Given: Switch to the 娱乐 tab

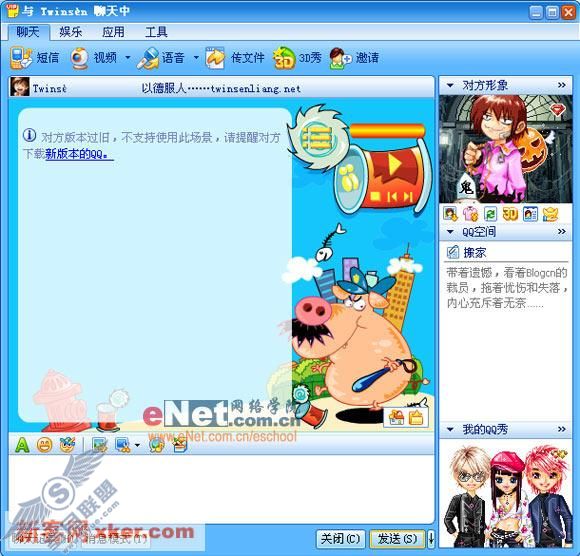Looking at the screenshot, I should click(71, 32).
